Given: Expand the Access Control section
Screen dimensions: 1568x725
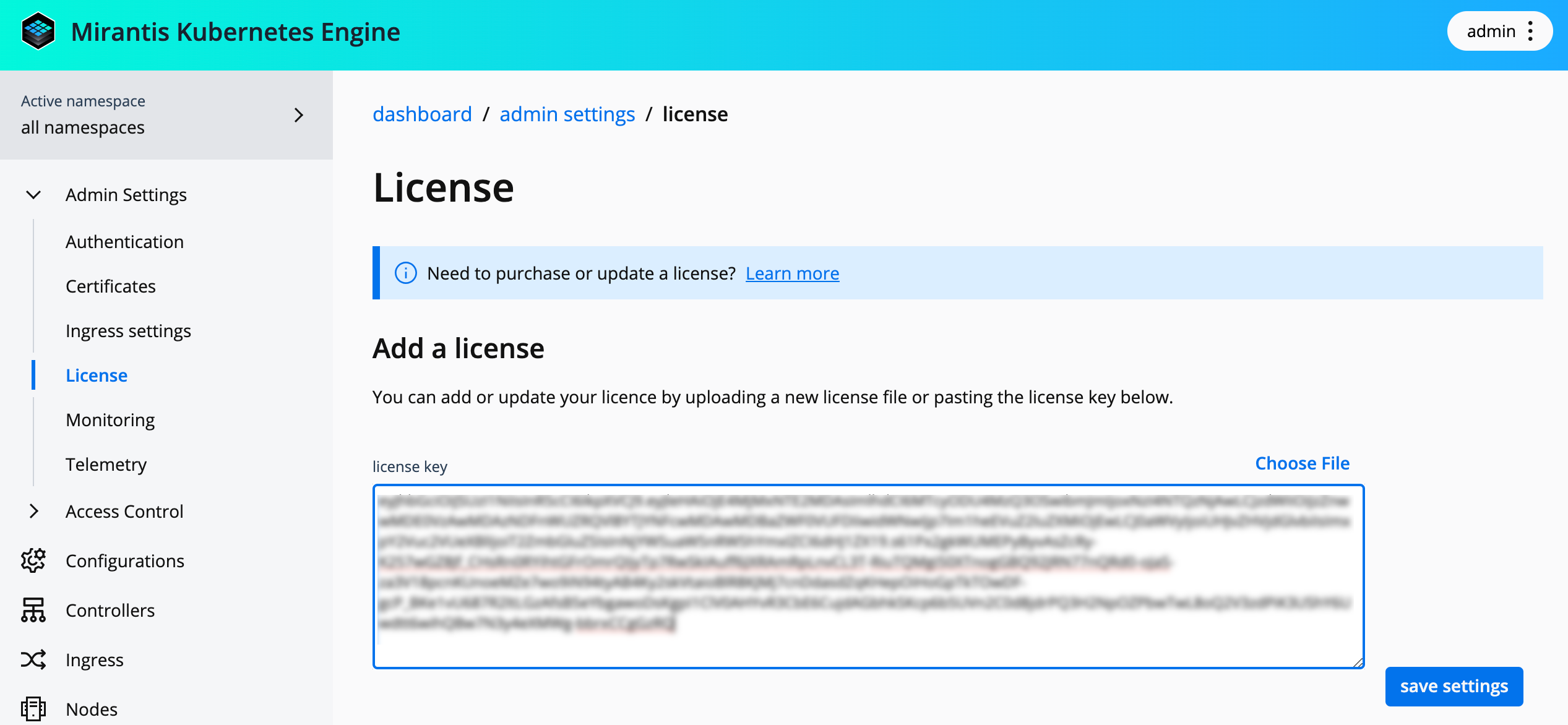Looking at the screenshot, I should tap(33, 511).
